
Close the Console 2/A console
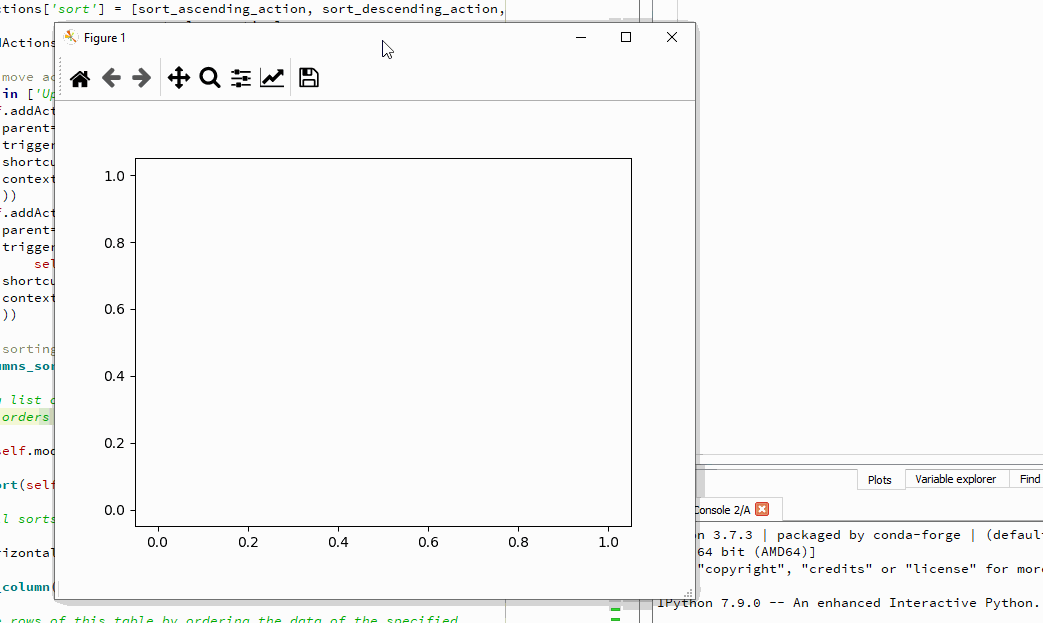click(761, 508)
